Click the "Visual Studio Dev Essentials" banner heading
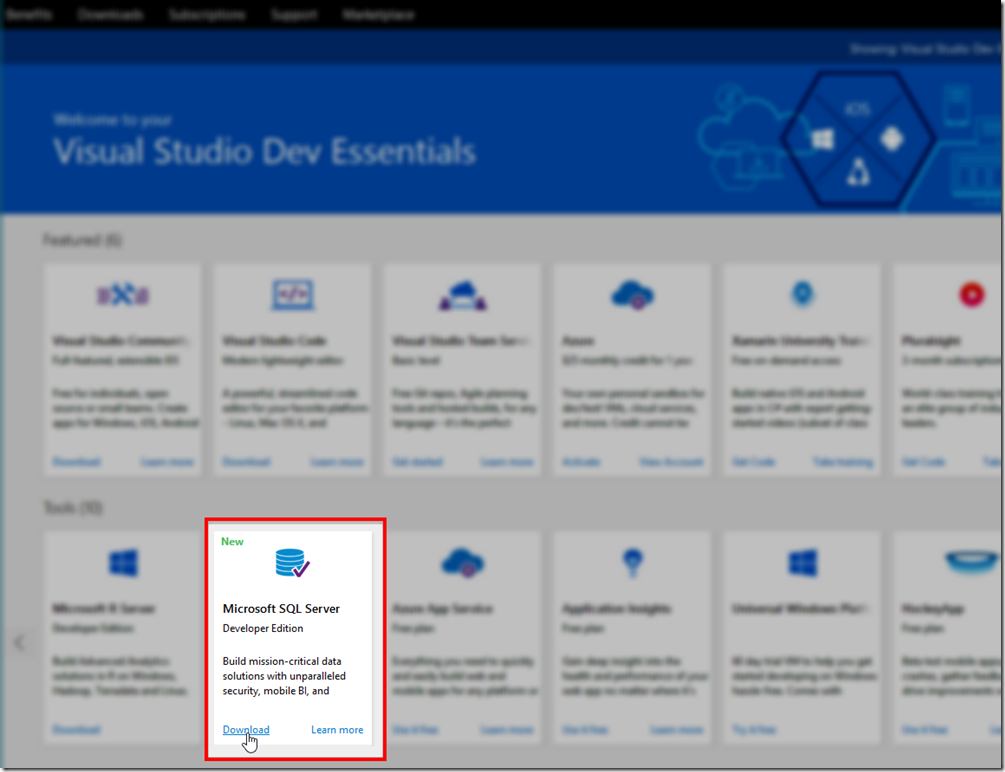 click(x=264, y=152)
